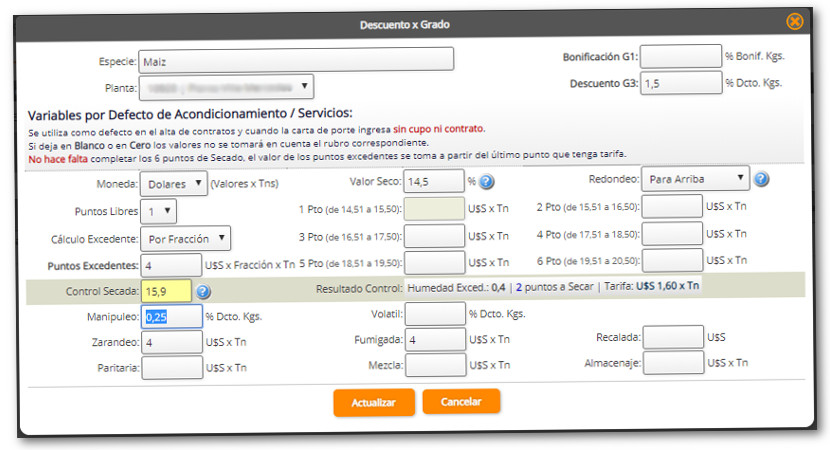
Task: Focus the Fumigada input field
Action: (x=434, y=341)
